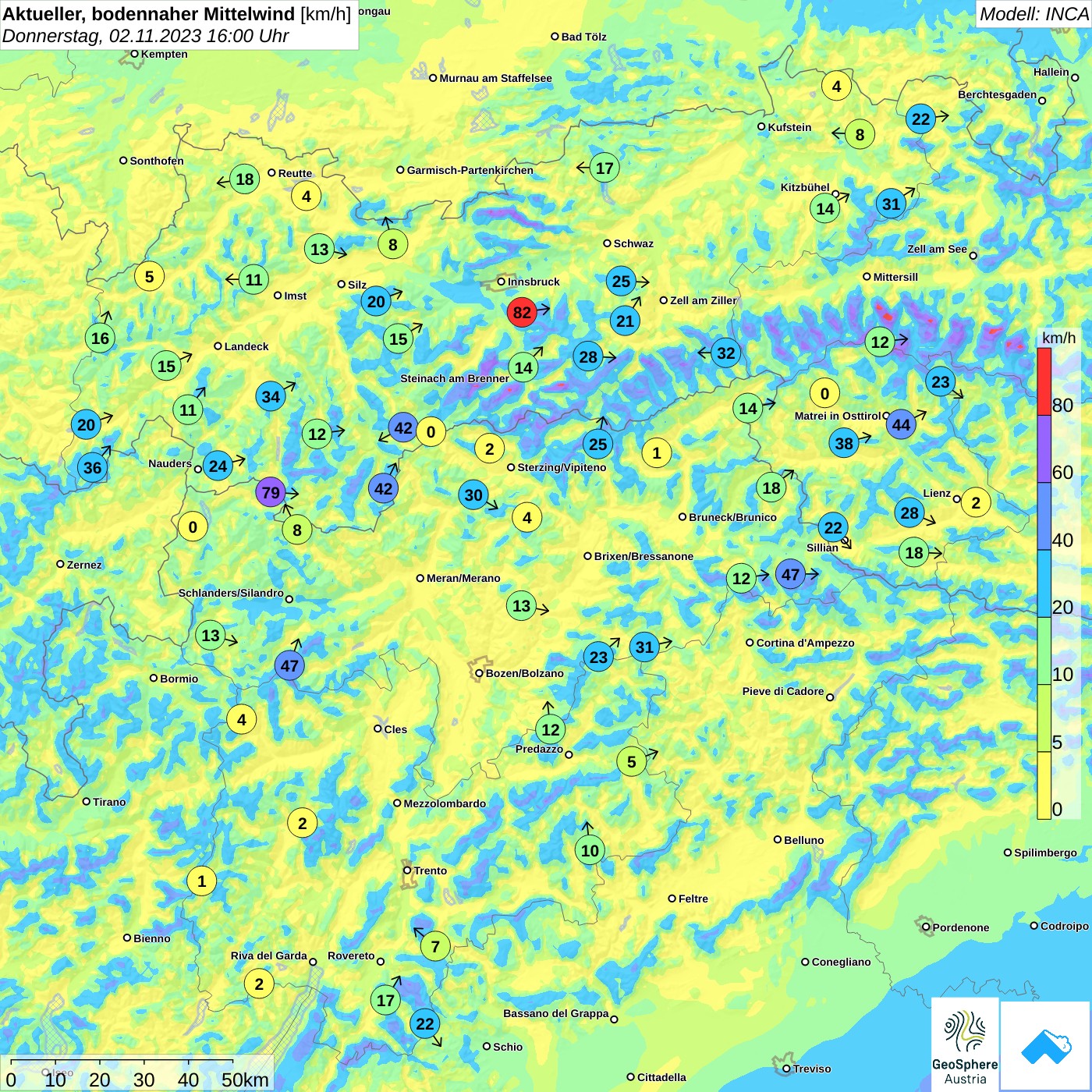
Task: Click the 21 km/h marker near Zell am Ziller
Action: tap(625, 321)
